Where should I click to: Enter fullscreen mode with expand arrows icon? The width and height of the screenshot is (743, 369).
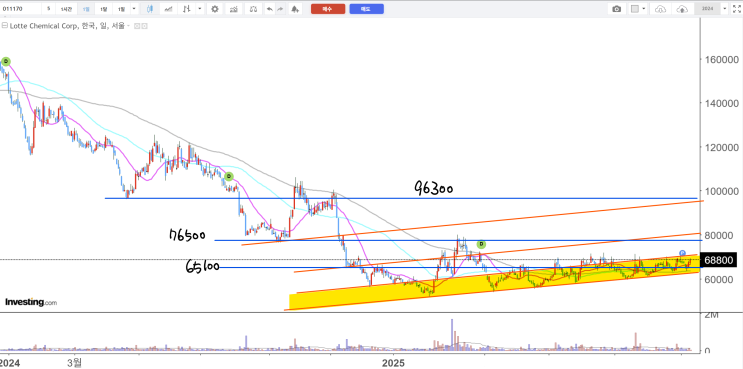[736, 9]
